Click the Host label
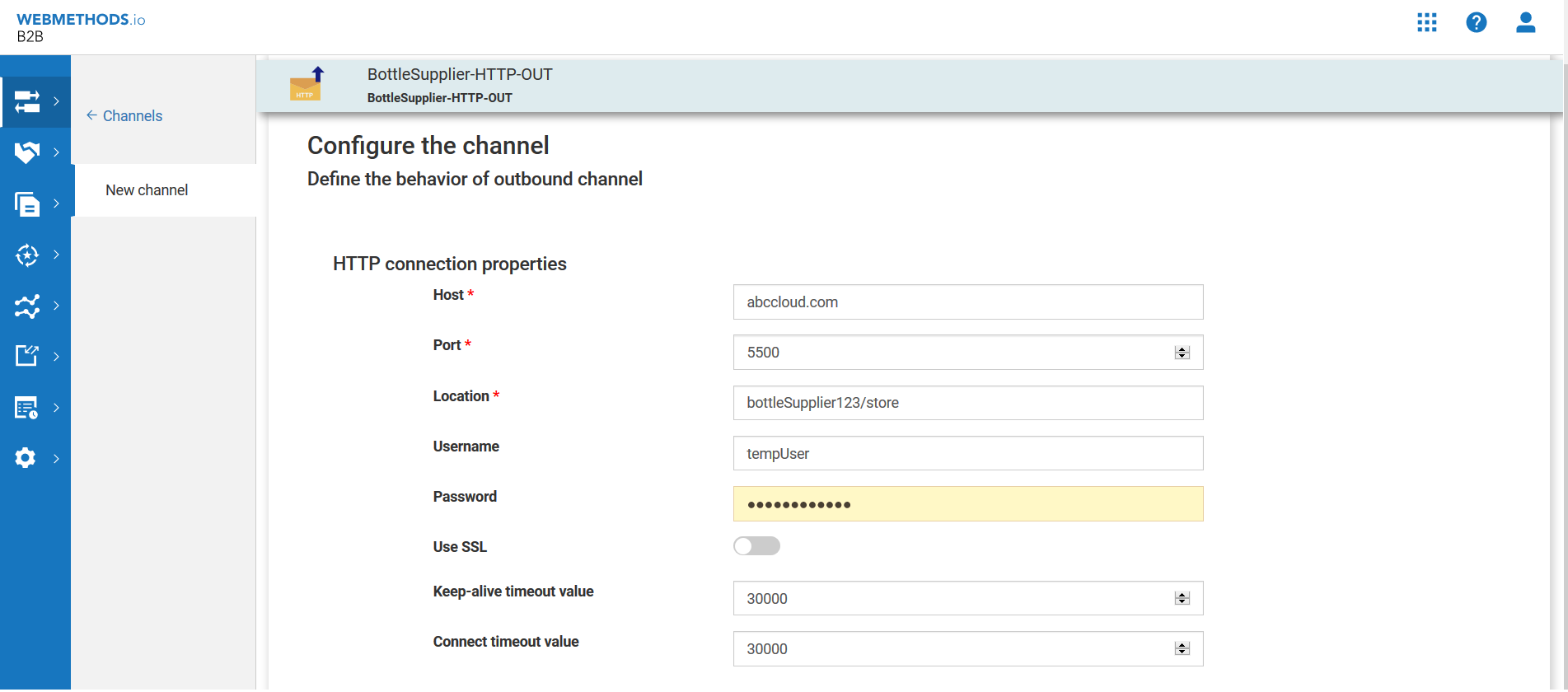Screen dimensions: 1568x692 point(448,295)
